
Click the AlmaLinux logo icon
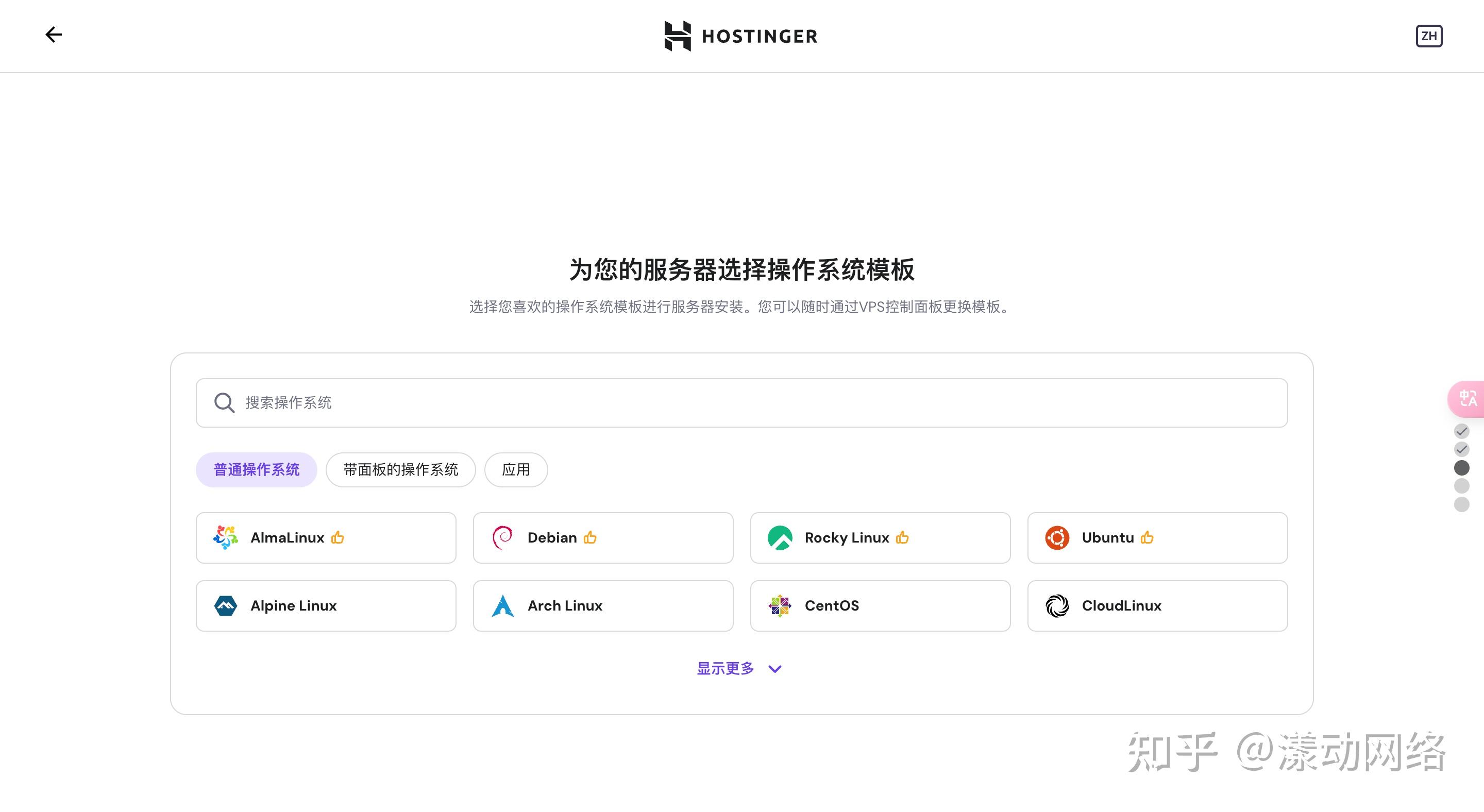(226, 538)
